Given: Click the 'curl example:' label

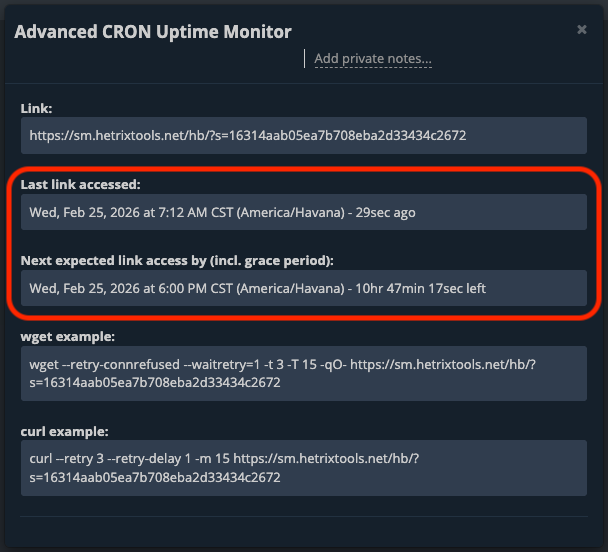Looking at the screenshot, I should click(x=64, y=431).
